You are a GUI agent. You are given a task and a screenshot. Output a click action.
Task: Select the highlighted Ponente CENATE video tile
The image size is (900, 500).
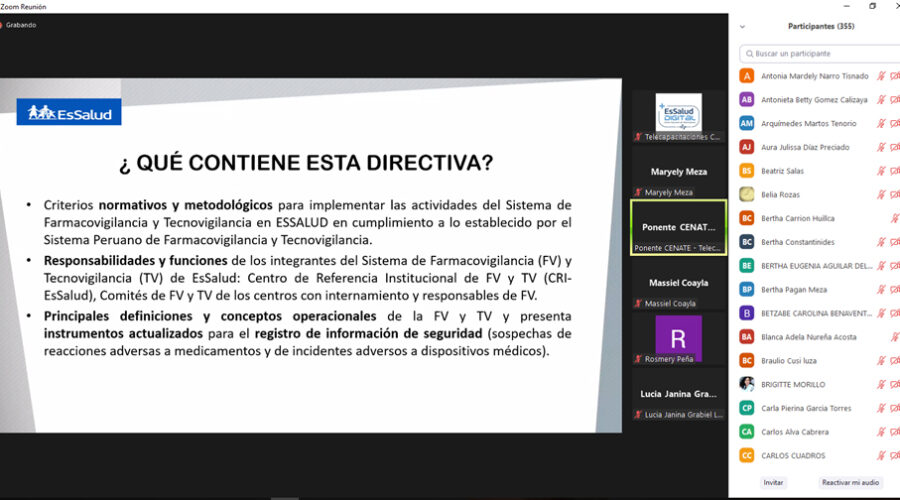(x=678, y=227)
